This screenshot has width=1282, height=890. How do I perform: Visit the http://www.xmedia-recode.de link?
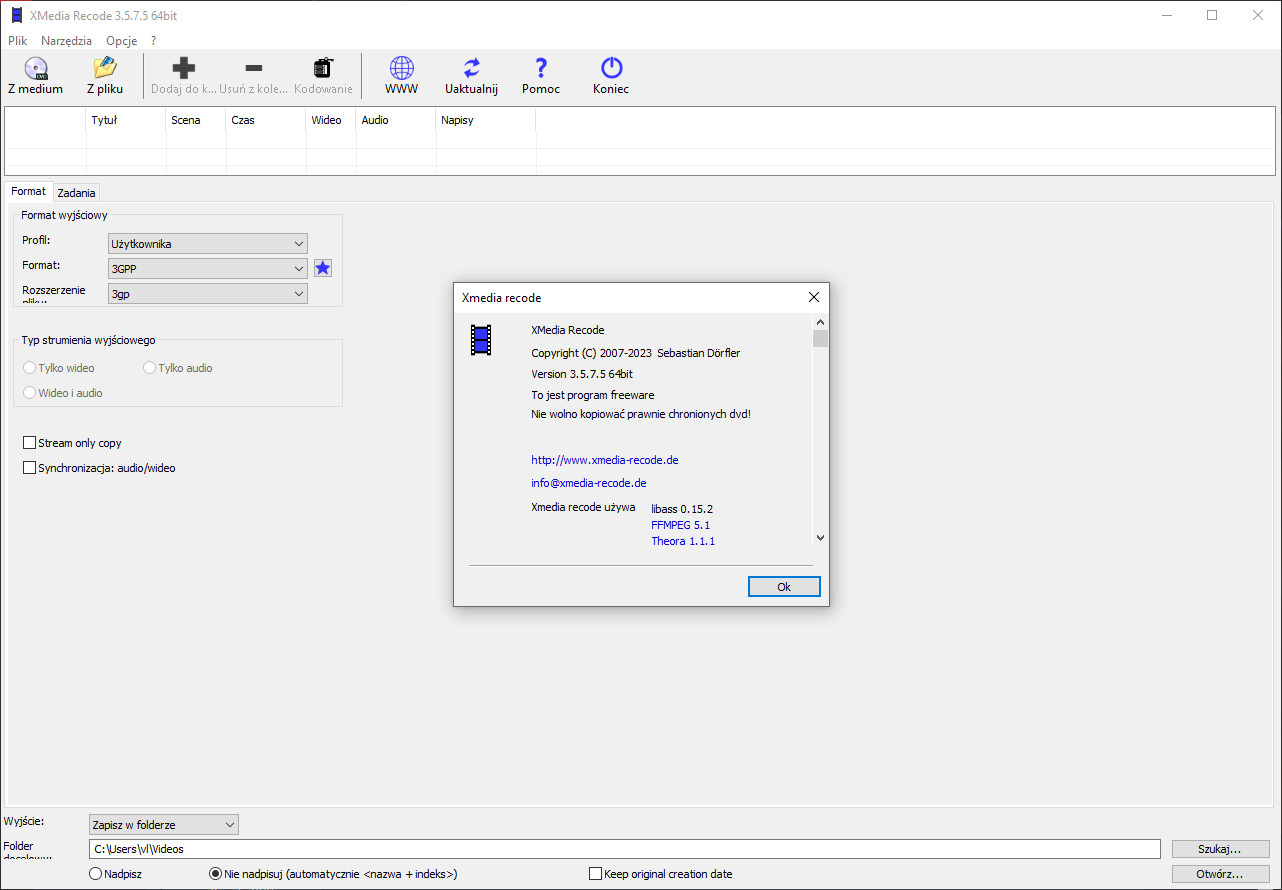tap(605, 460)
